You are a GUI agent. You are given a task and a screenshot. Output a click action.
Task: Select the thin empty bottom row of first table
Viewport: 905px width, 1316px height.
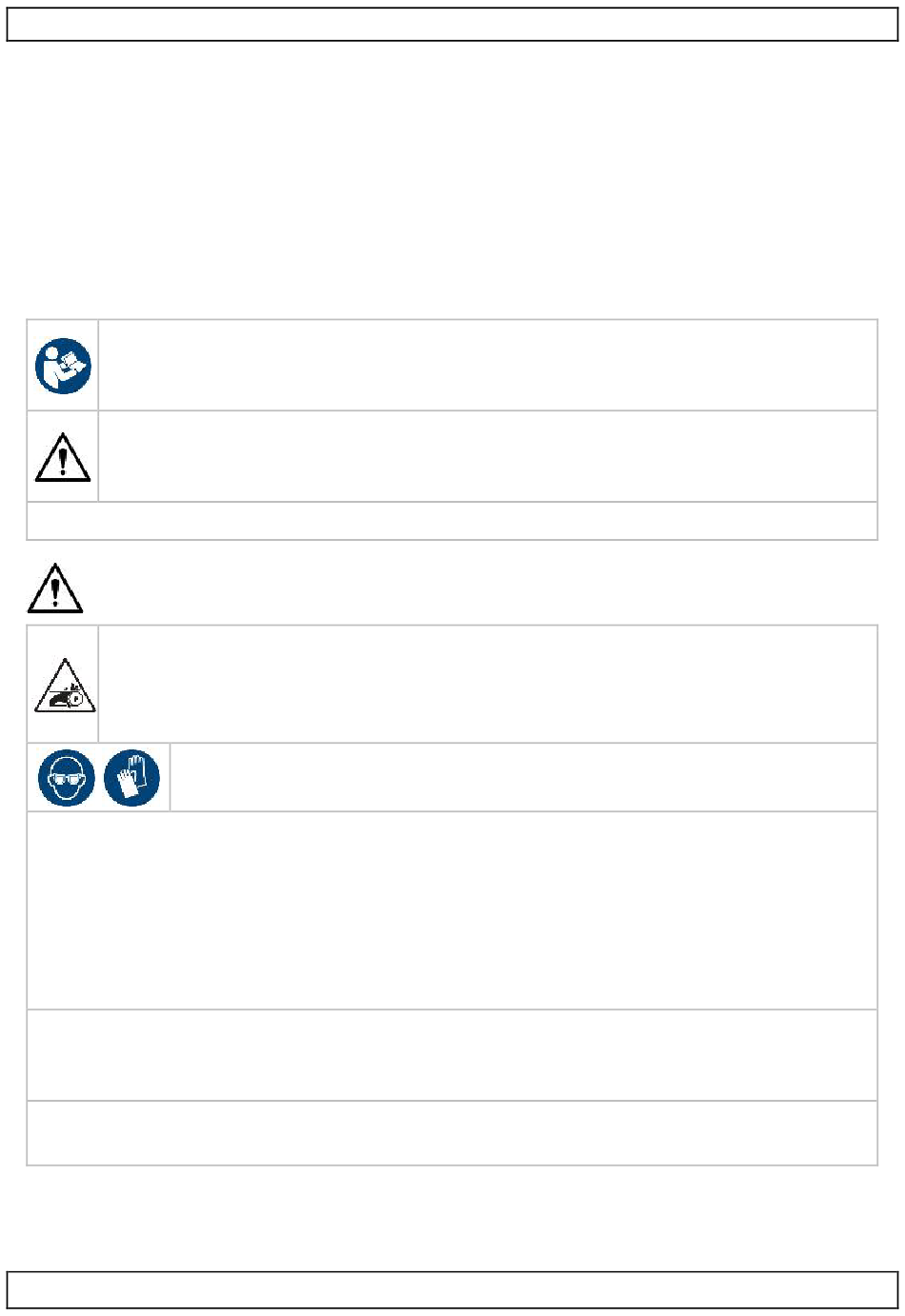452,521
